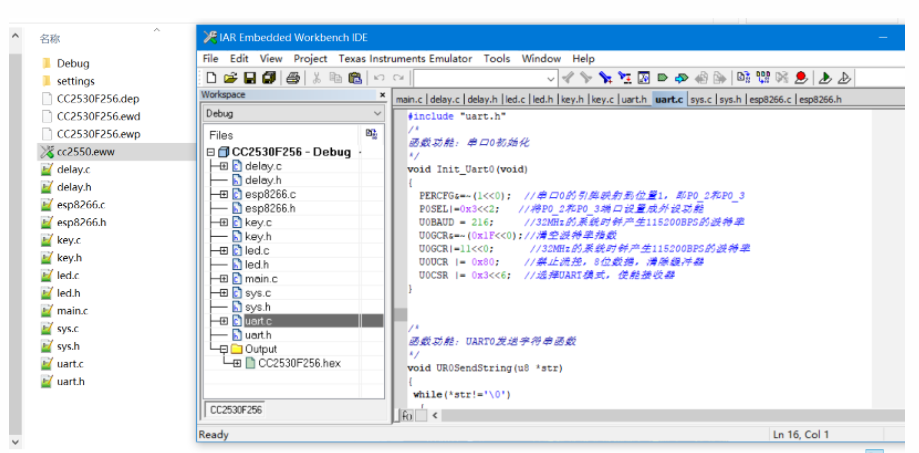Click the Find Previous toolbar icon
919x453 pixels.
(x=567, y=77)
